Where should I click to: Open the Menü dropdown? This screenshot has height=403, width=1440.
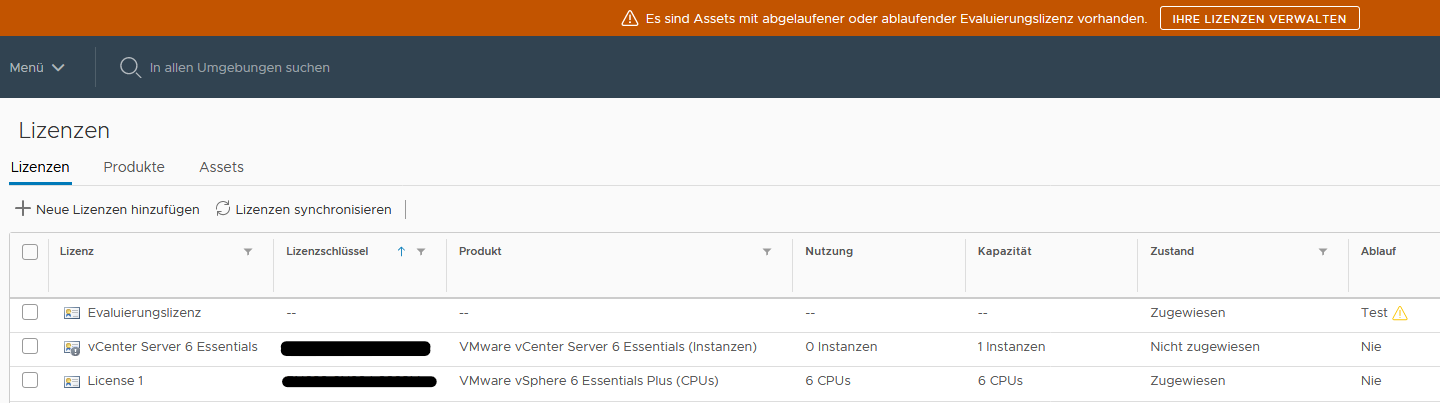(37, 67)
